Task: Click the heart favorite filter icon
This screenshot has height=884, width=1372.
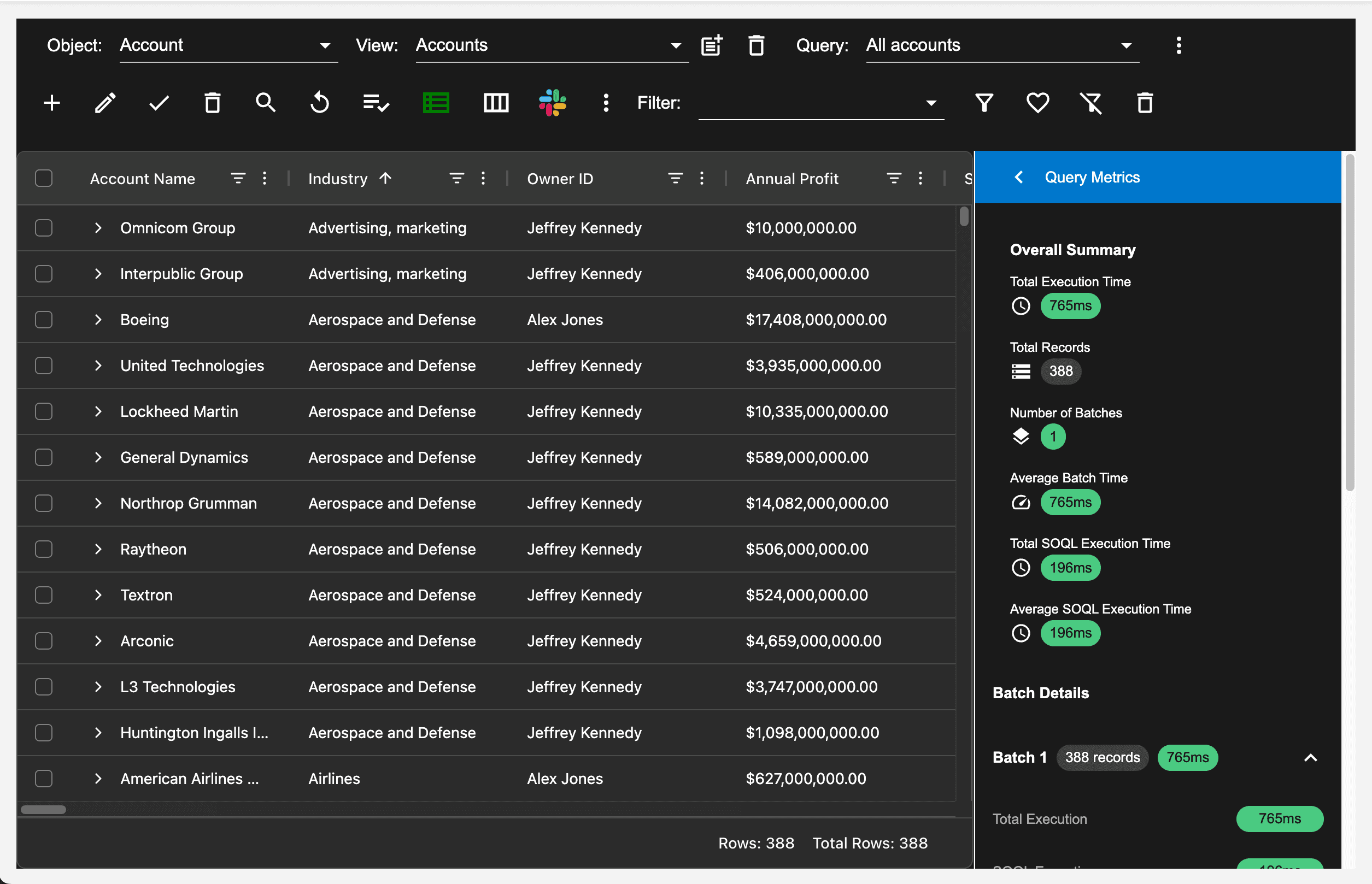Action: point(1037,103)
